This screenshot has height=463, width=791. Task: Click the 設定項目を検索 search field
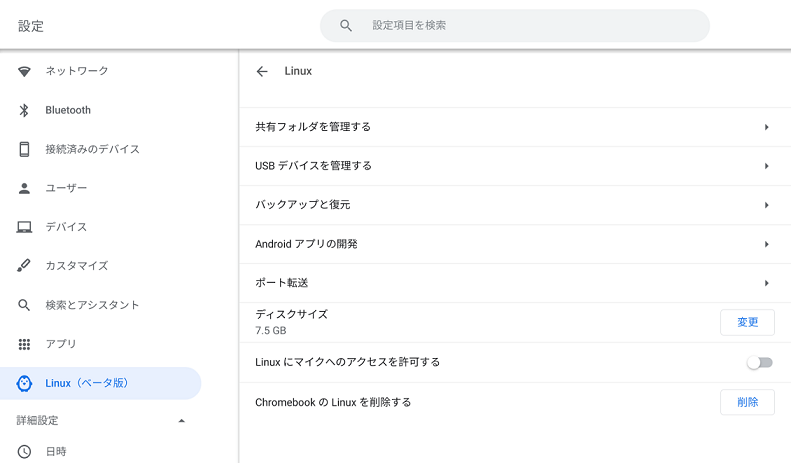(515, 25)
